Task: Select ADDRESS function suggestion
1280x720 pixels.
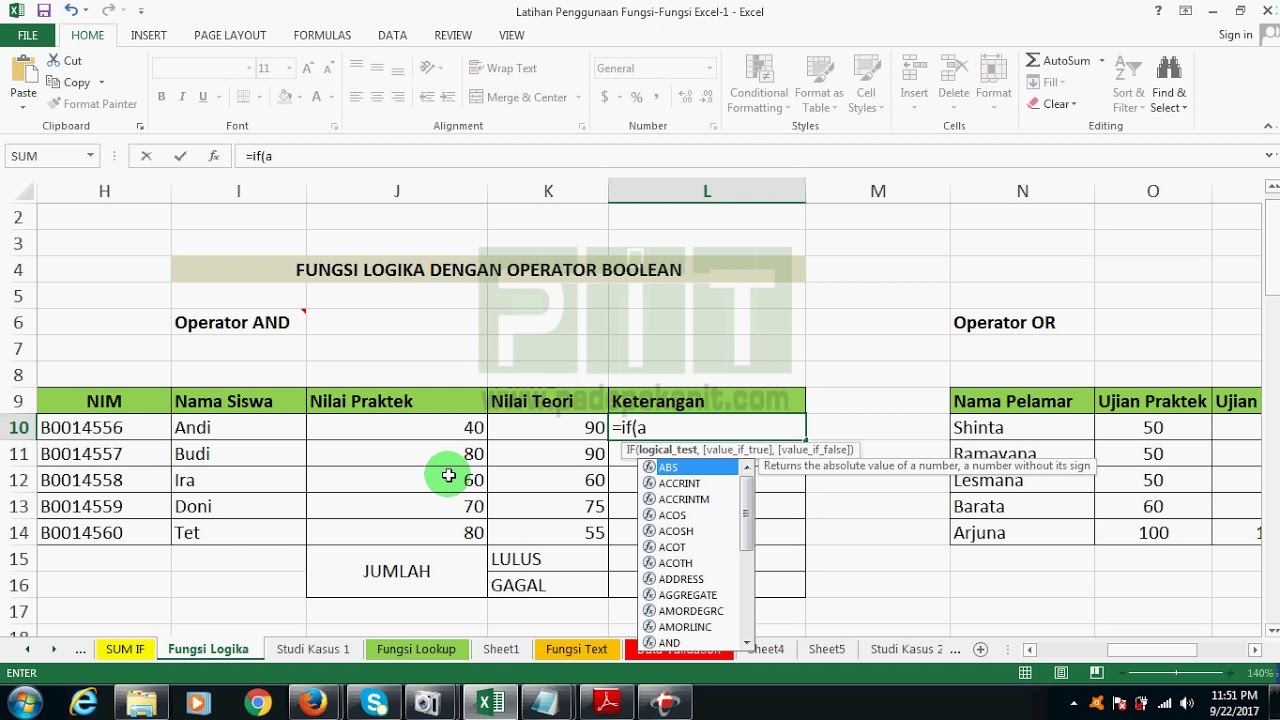Action: coord(690,579)
